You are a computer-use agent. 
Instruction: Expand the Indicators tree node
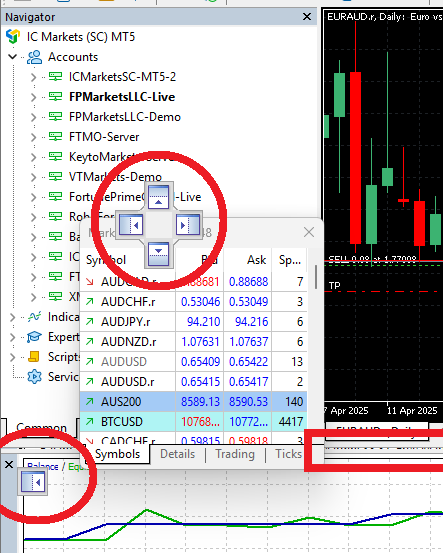(12, 317)
